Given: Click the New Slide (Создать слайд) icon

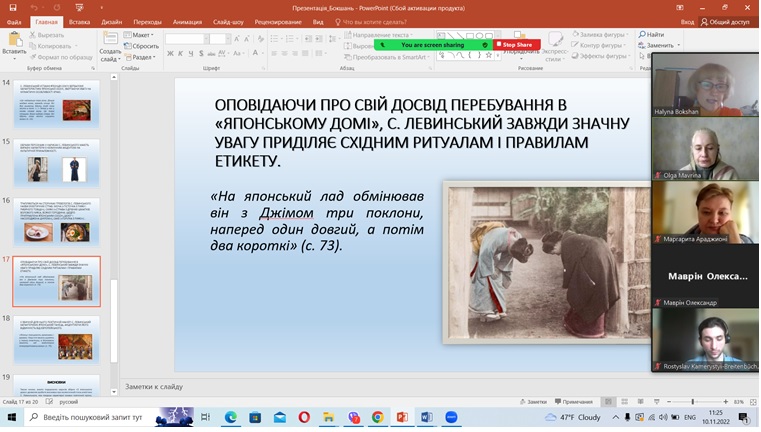Looking at the screenshot, I should pyautogui.click(x=110, y=39).
